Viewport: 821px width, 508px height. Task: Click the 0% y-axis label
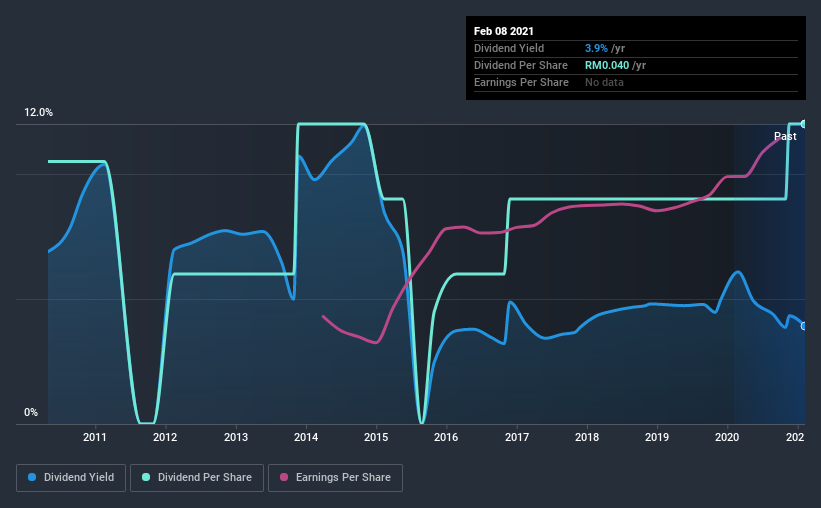pyautogui.click(x=31, y=413)
